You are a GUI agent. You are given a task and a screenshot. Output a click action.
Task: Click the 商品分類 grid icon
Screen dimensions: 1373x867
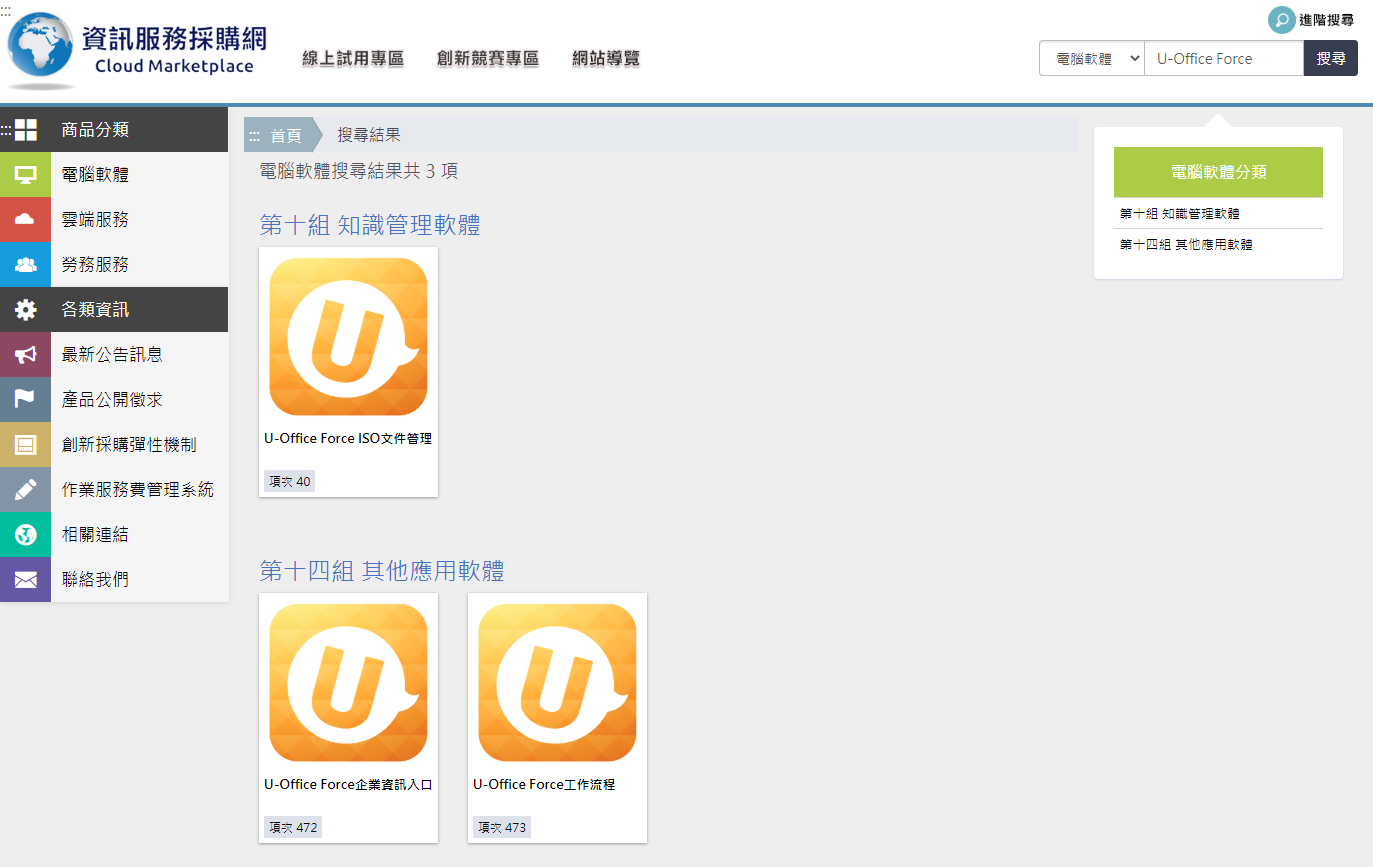pos(26,130)
